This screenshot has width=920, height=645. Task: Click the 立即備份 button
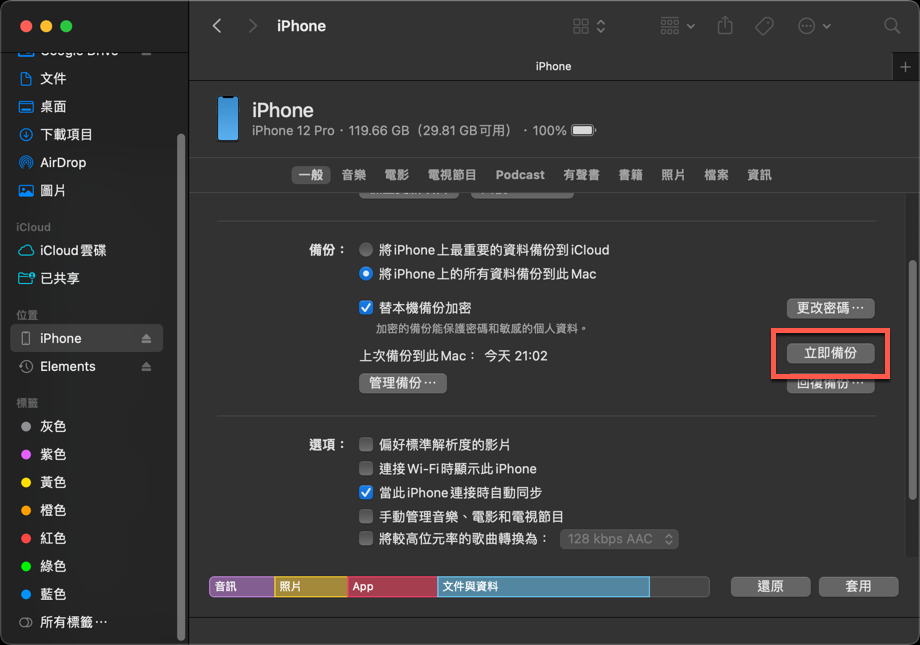[x=830, y=353]
